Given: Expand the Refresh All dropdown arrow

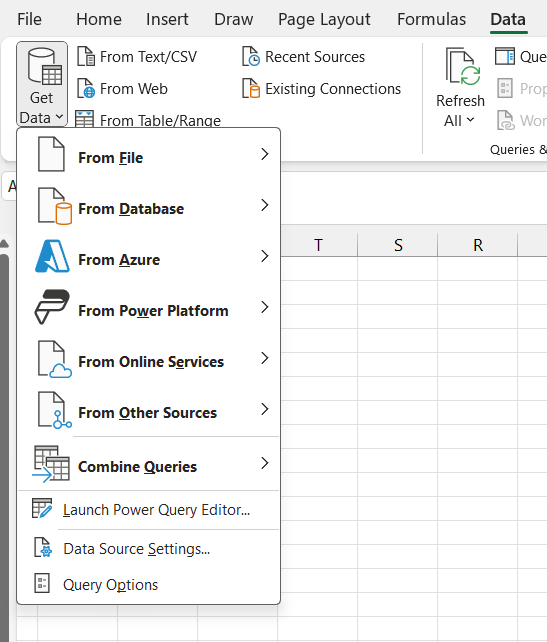Looking at the screenshot, I should 470,120.
